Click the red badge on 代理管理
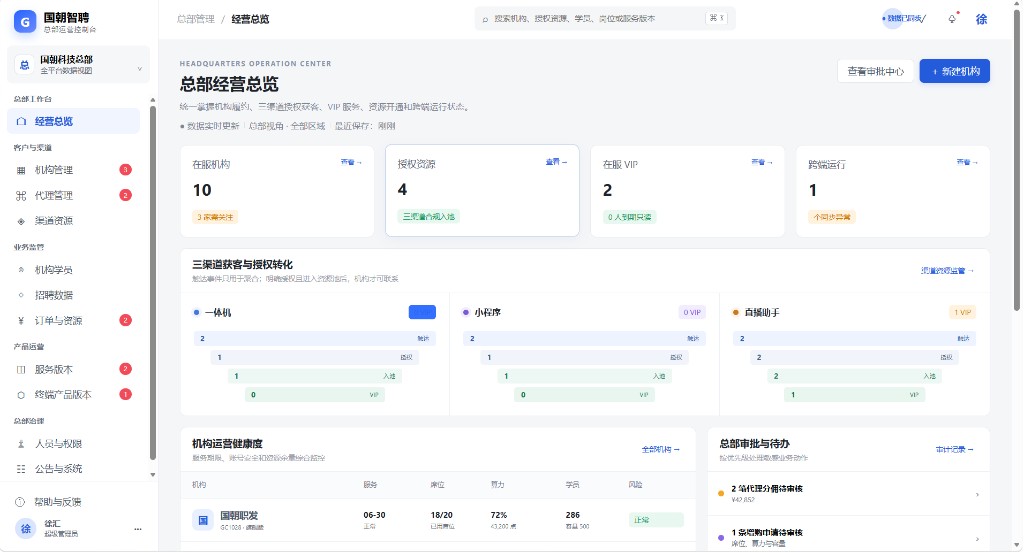 (125, 195)
